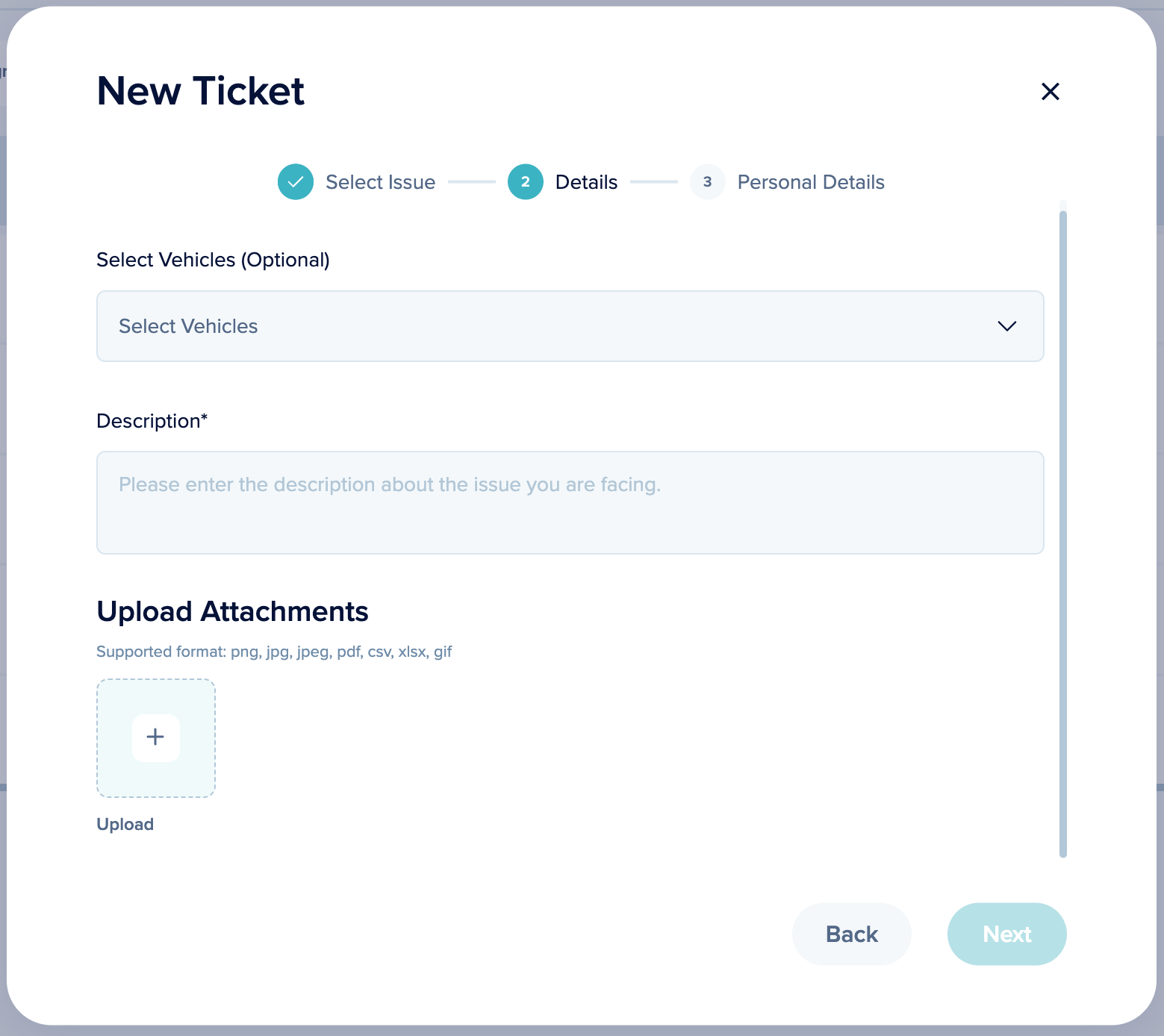Click the dashed upload drop zone
1164x1036 pixels.
coord(156,738)
